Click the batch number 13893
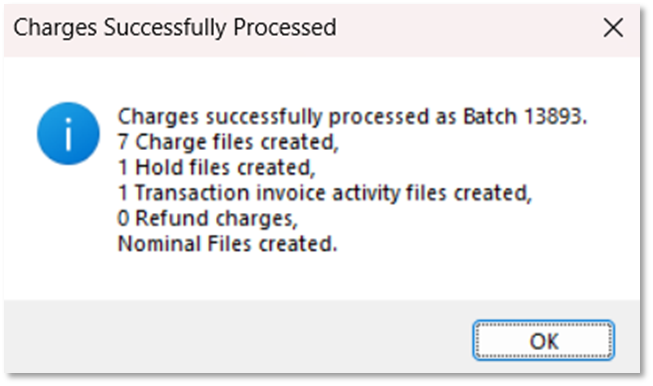 pos(555,116)
